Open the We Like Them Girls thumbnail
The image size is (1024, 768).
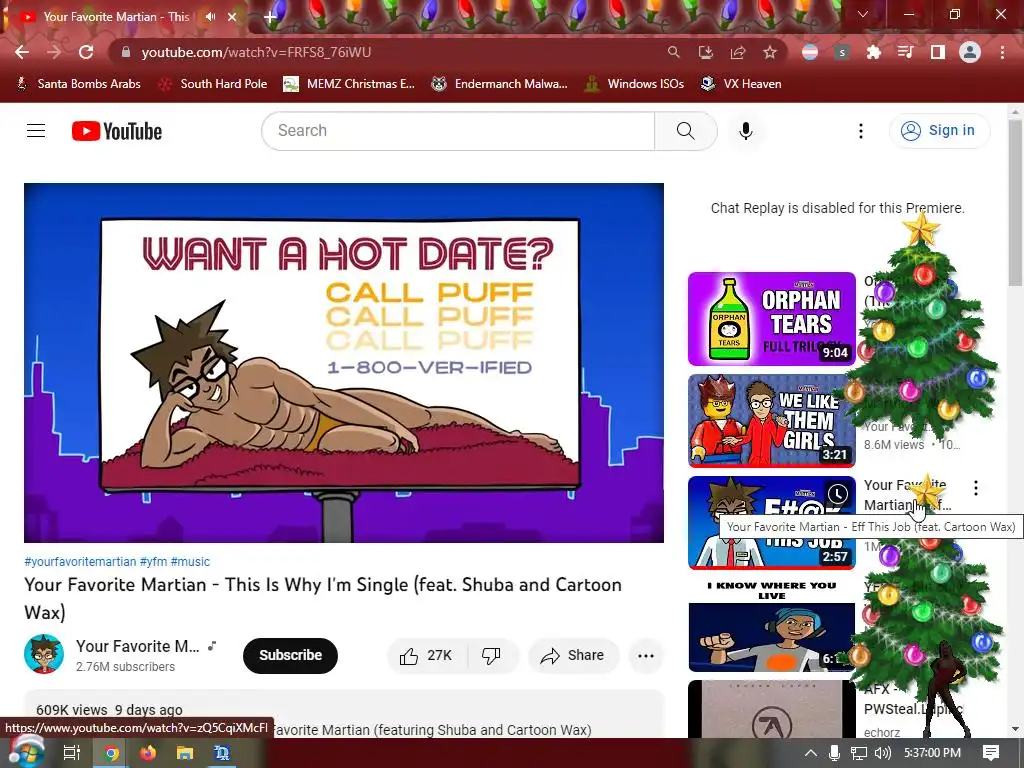771,421
